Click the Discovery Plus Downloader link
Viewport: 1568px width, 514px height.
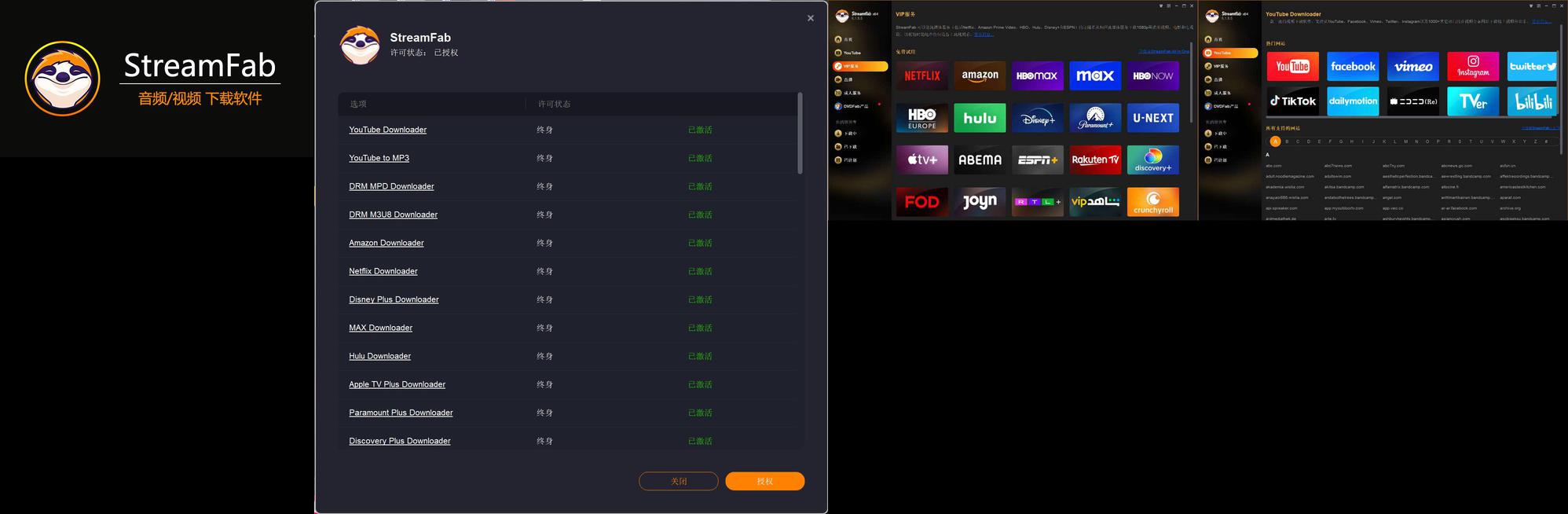point(399,441)
